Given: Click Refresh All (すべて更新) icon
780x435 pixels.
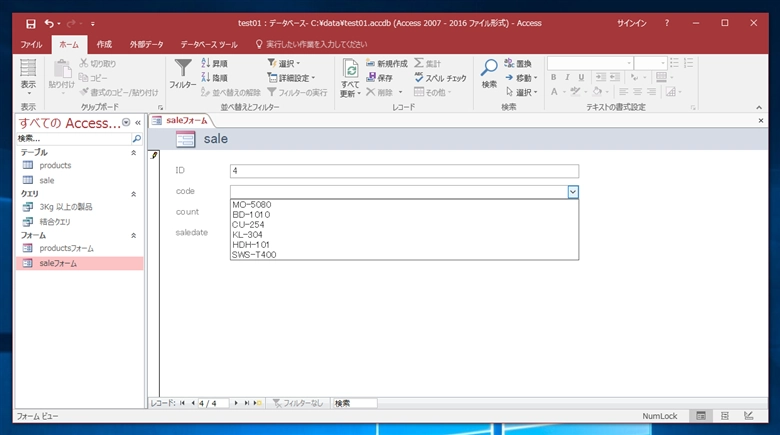Looking at the screenshot, I should pyautogui.click(x=350, y=69).
